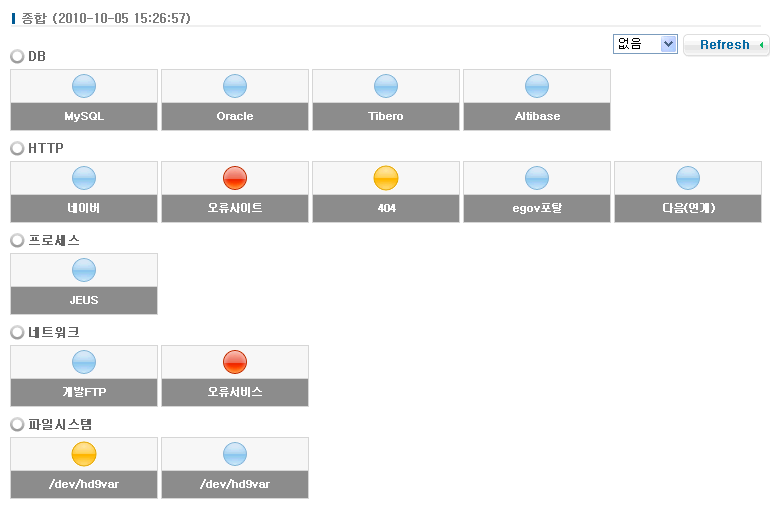
Task: Click the red status icon above 오류서비스
Action: (x=235, y=362)
